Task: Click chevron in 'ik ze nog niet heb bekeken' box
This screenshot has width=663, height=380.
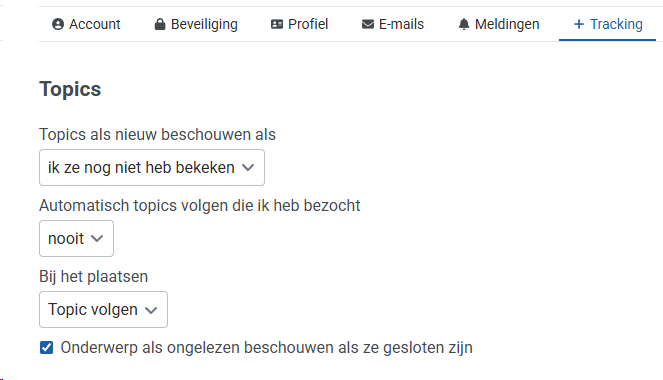Action: (248, 168)
